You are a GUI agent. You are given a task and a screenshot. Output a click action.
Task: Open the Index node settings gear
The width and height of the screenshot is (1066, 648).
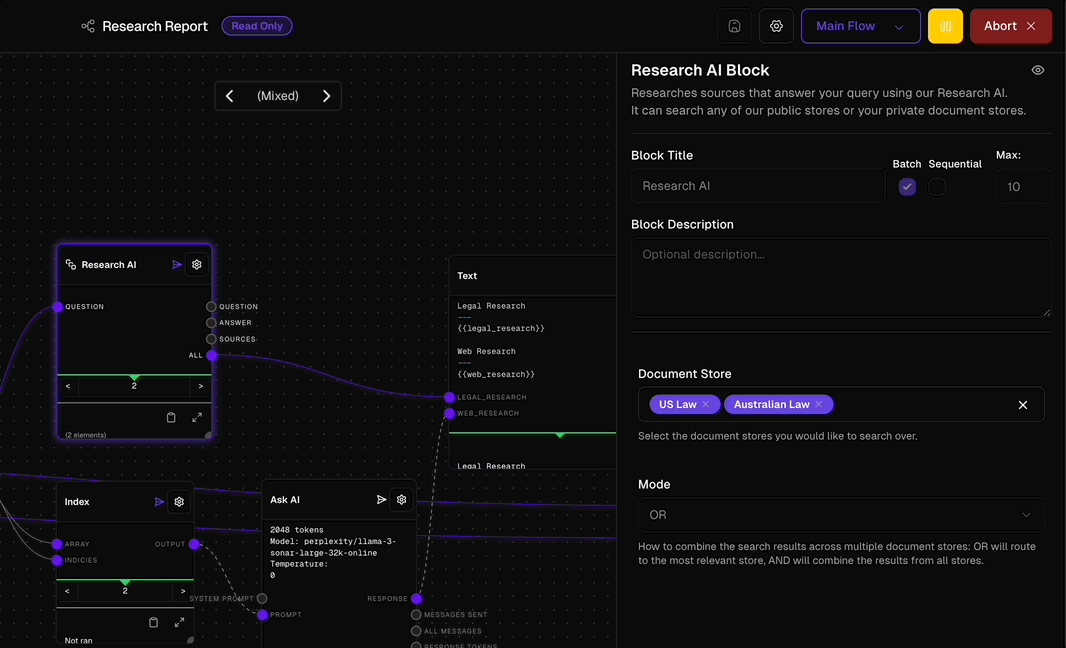click(x=179, y=501)
